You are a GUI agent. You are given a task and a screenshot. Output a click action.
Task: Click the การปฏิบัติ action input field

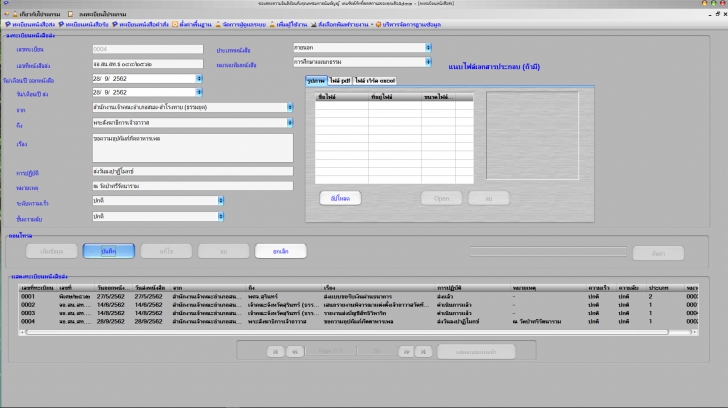pos(193,171)
